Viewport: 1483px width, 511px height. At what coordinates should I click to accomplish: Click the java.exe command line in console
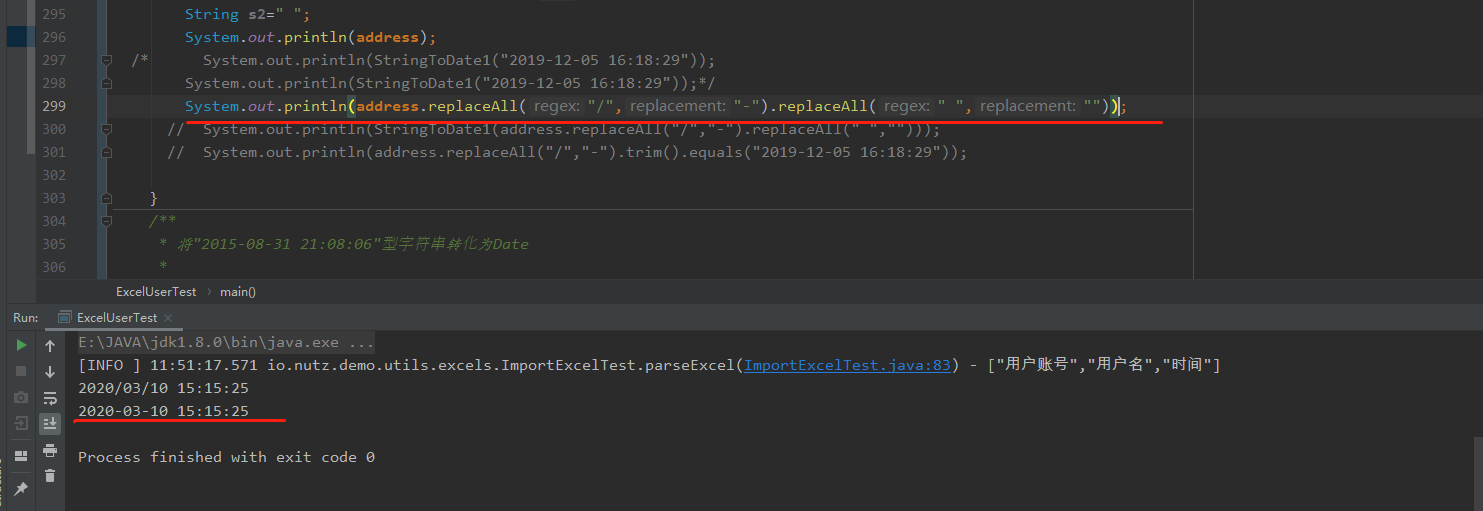tap(227, 342)
